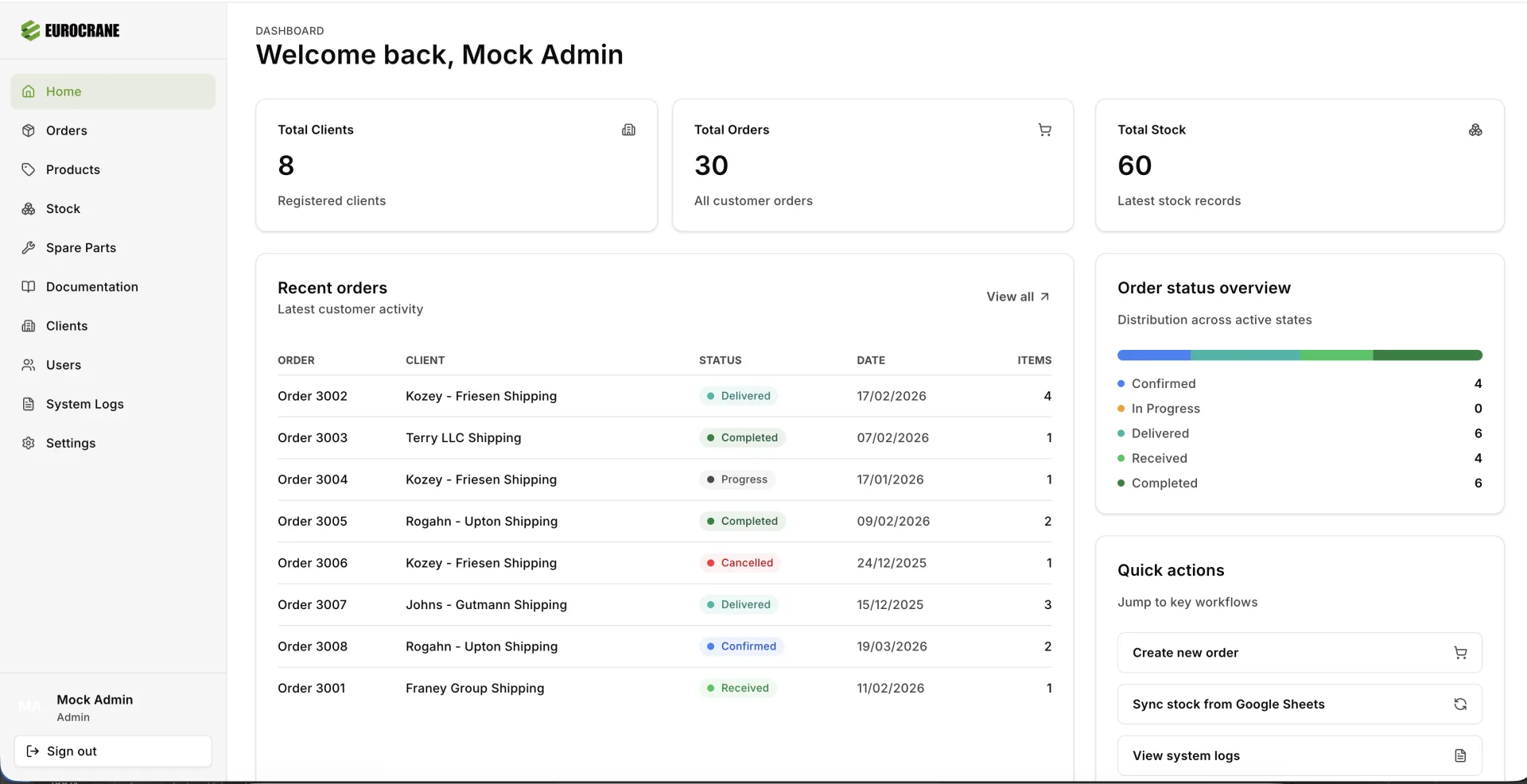Open View all recent orders link
The width and height of the screenshot is (1527, 784).
coord(1017,297)
